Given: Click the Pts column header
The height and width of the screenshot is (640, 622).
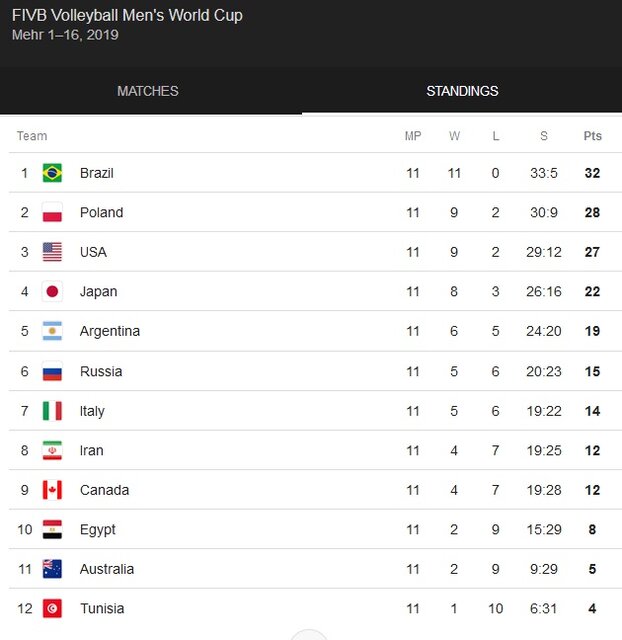Looking at the screenshot, I should point(593,136).
